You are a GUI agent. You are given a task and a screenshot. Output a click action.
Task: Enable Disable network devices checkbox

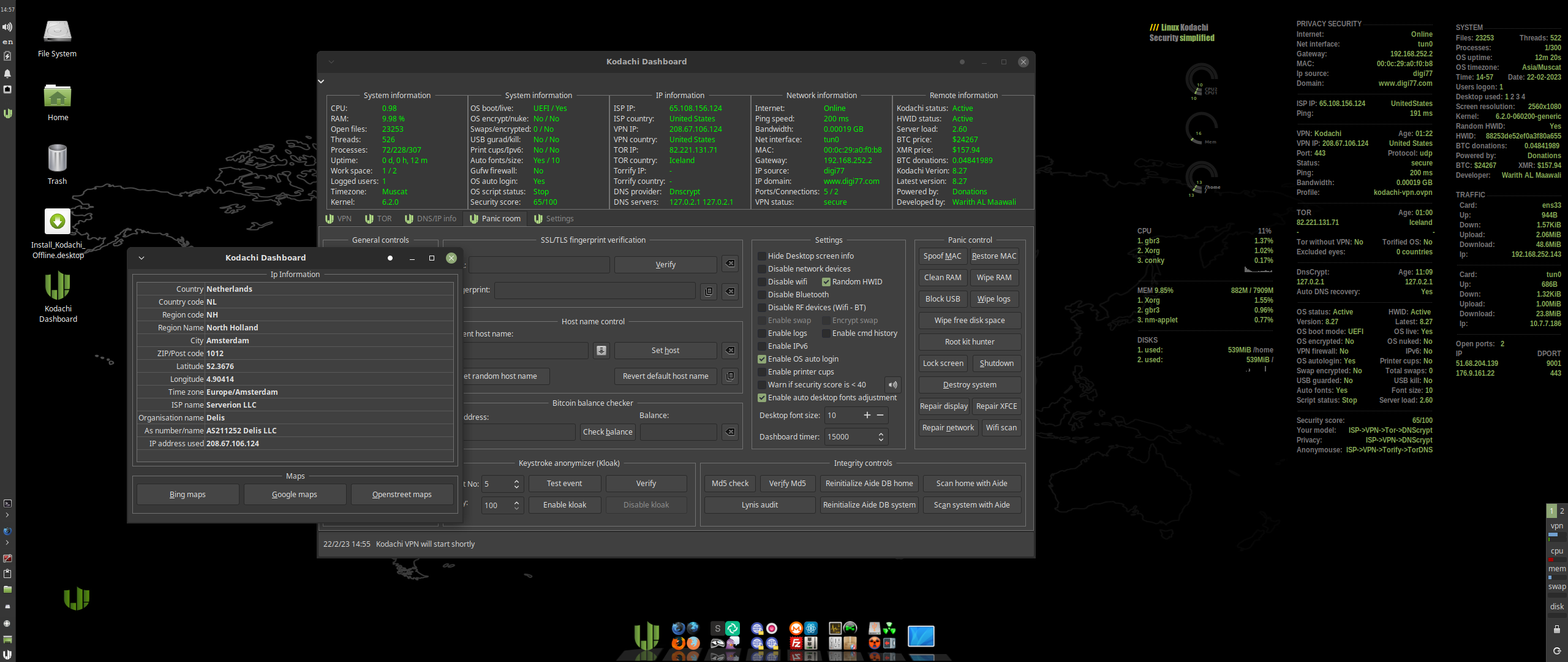coord(762,269)
